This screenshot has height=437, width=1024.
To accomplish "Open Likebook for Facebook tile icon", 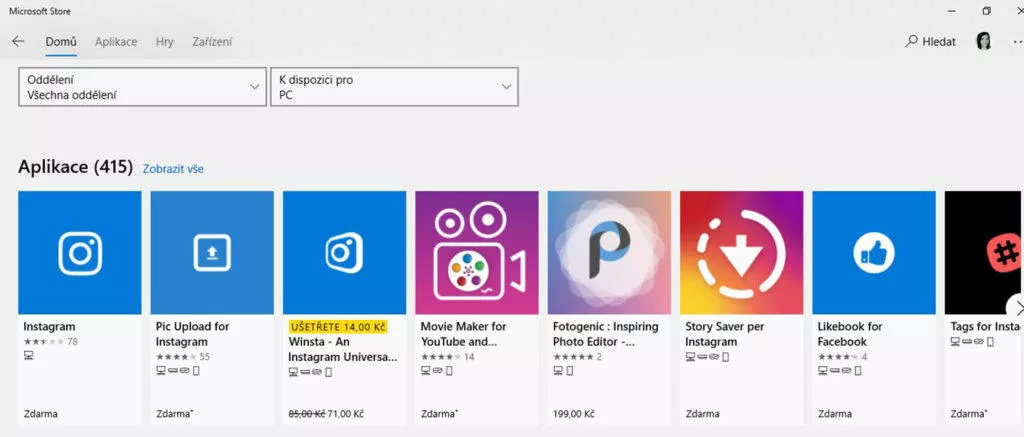I will click(x=874, y=252).
